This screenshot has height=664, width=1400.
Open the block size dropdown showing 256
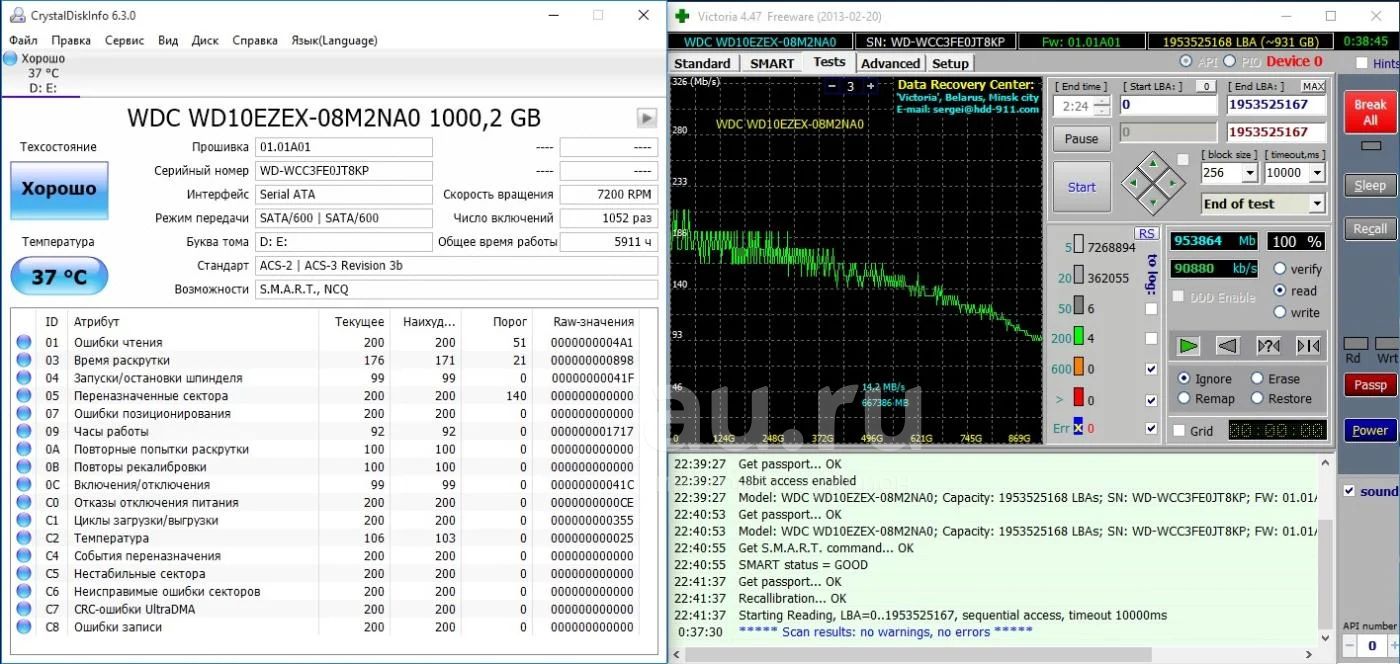1249,173
